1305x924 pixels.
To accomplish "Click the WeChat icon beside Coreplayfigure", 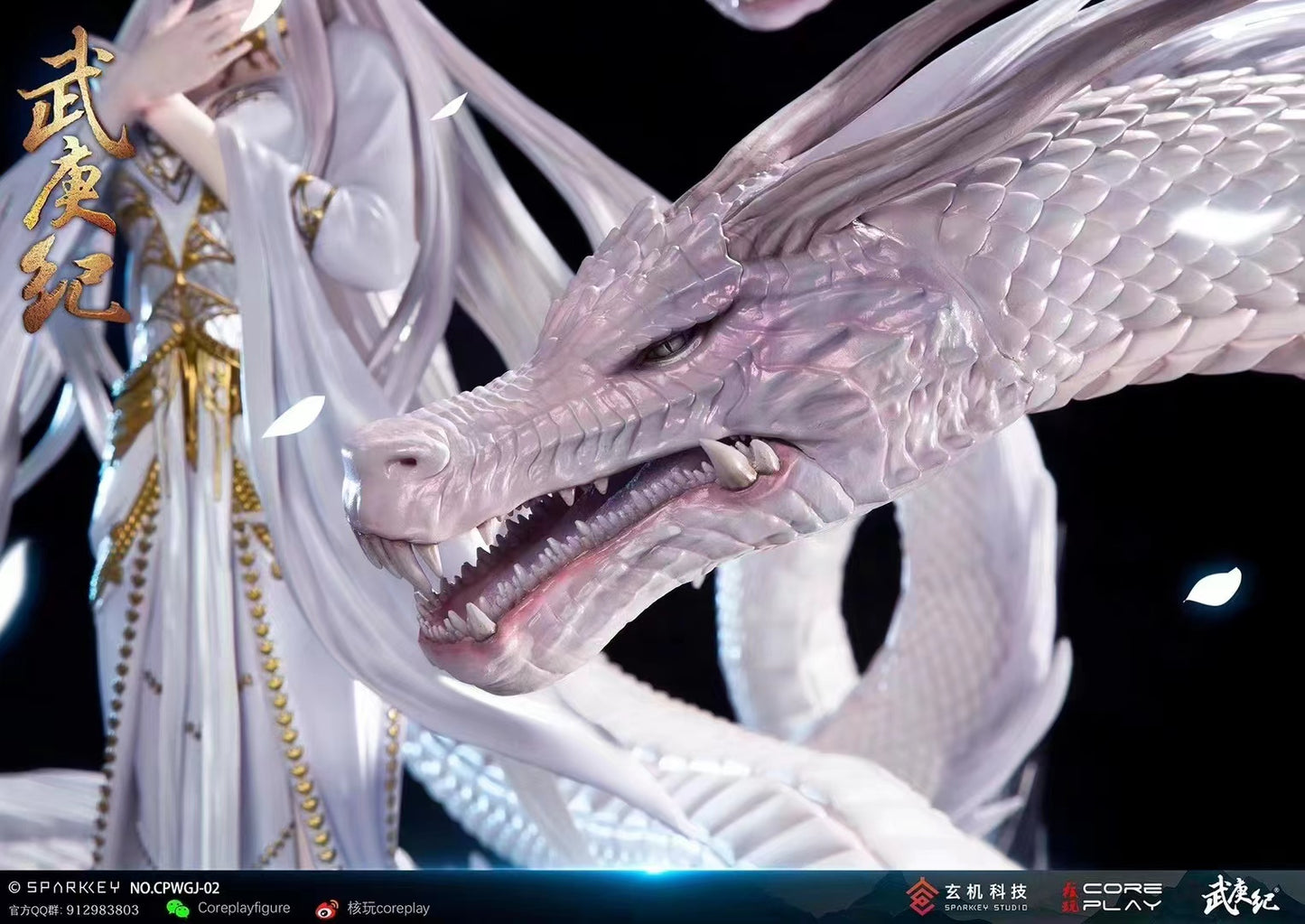I will coord(177,909).
